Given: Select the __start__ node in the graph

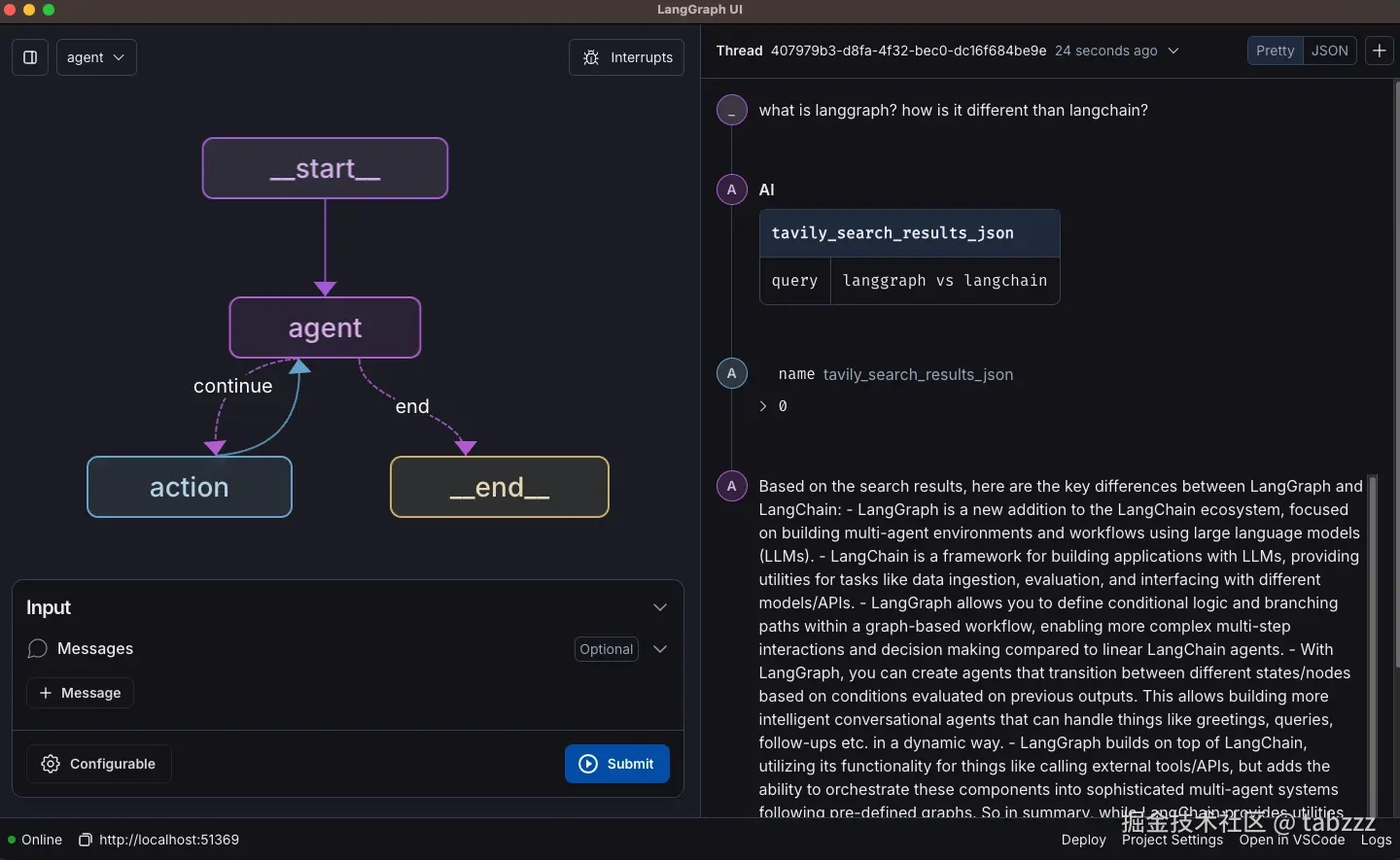Looking at the screenshot, I should tap(325, 168).
